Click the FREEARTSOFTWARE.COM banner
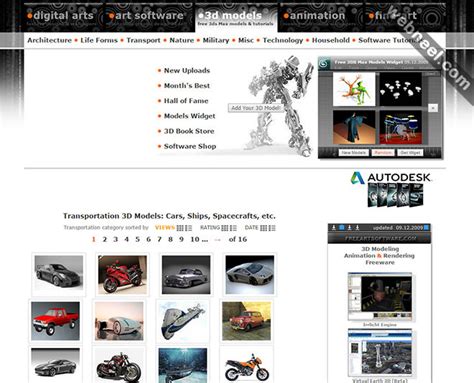 click(x=379, y=238)
